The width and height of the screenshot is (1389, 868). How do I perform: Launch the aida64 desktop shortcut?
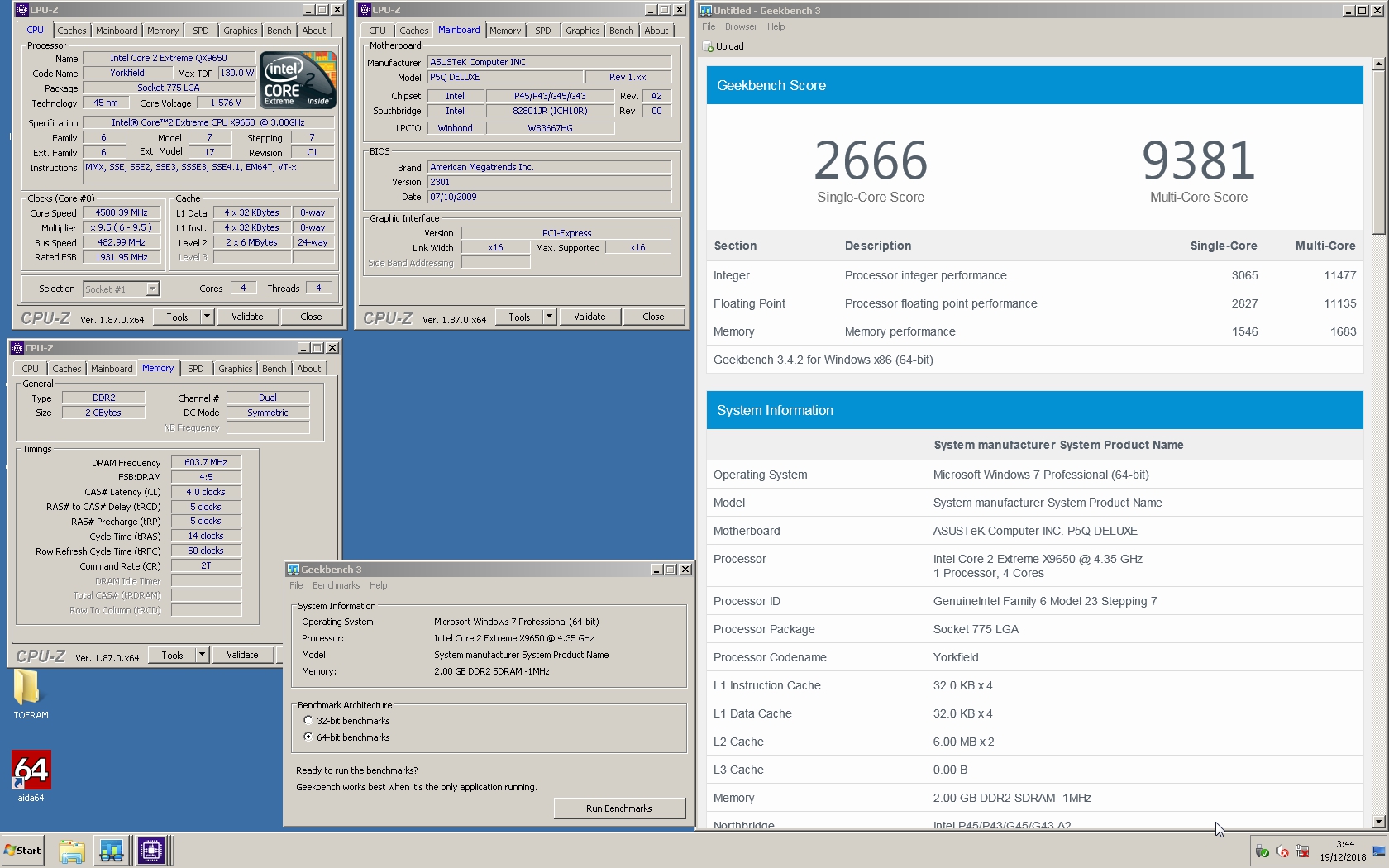point(31,775)
